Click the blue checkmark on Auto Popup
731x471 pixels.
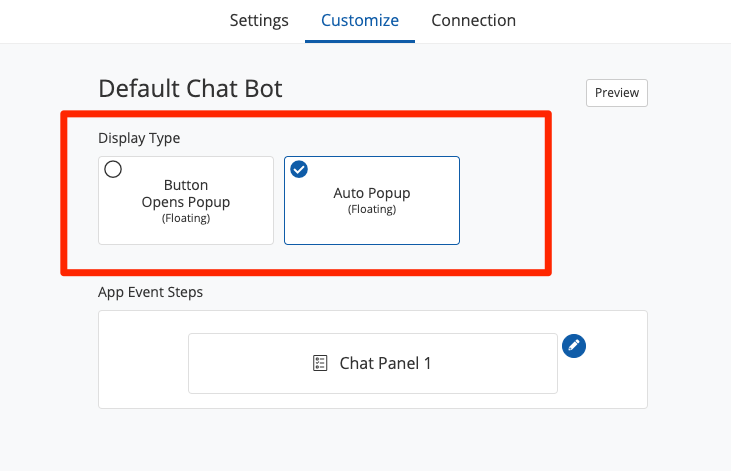(299, 169)
